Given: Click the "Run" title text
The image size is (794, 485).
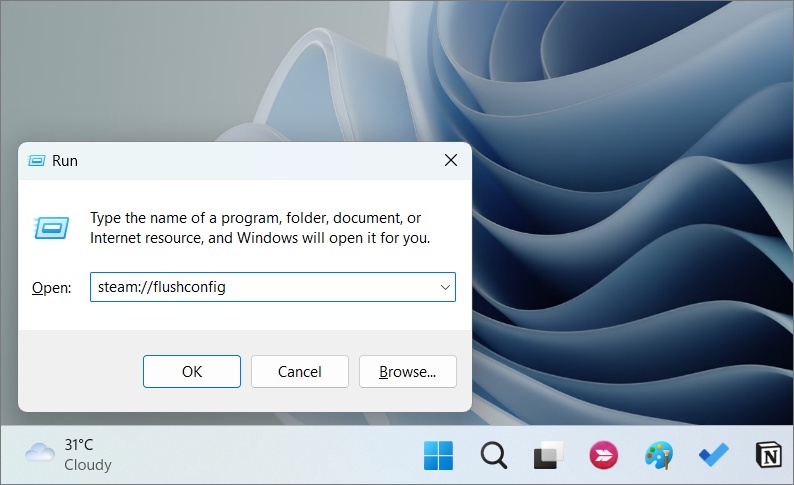Looking at the screenshot, I should [65, 160].
